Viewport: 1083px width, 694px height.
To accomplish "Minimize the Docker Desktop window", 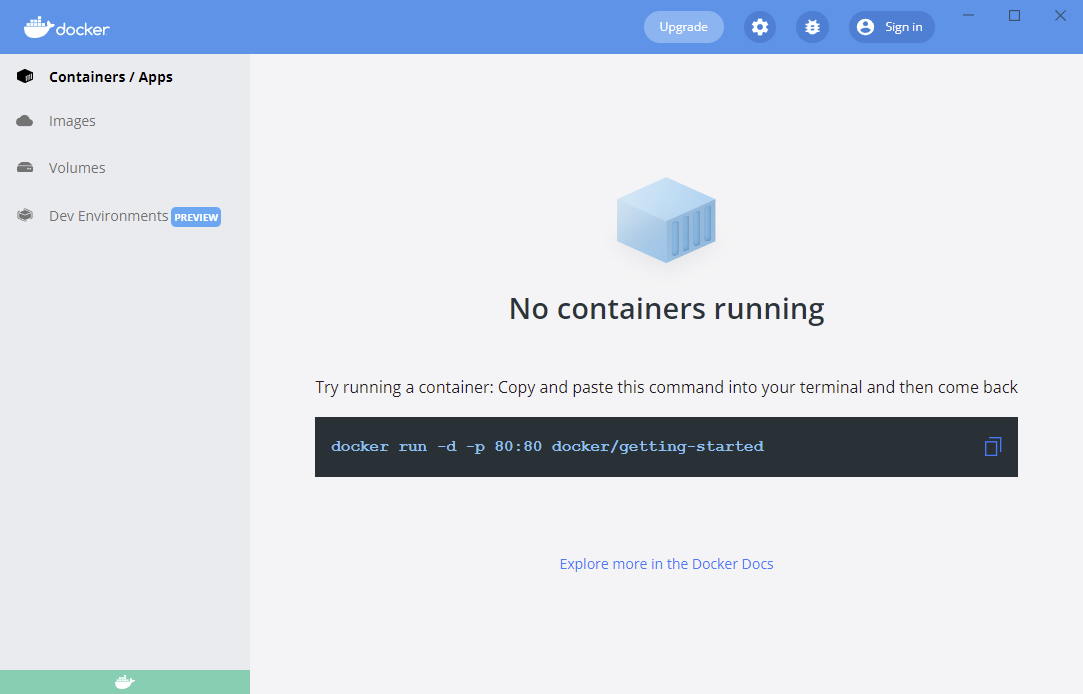I will [x=968, y=15].
